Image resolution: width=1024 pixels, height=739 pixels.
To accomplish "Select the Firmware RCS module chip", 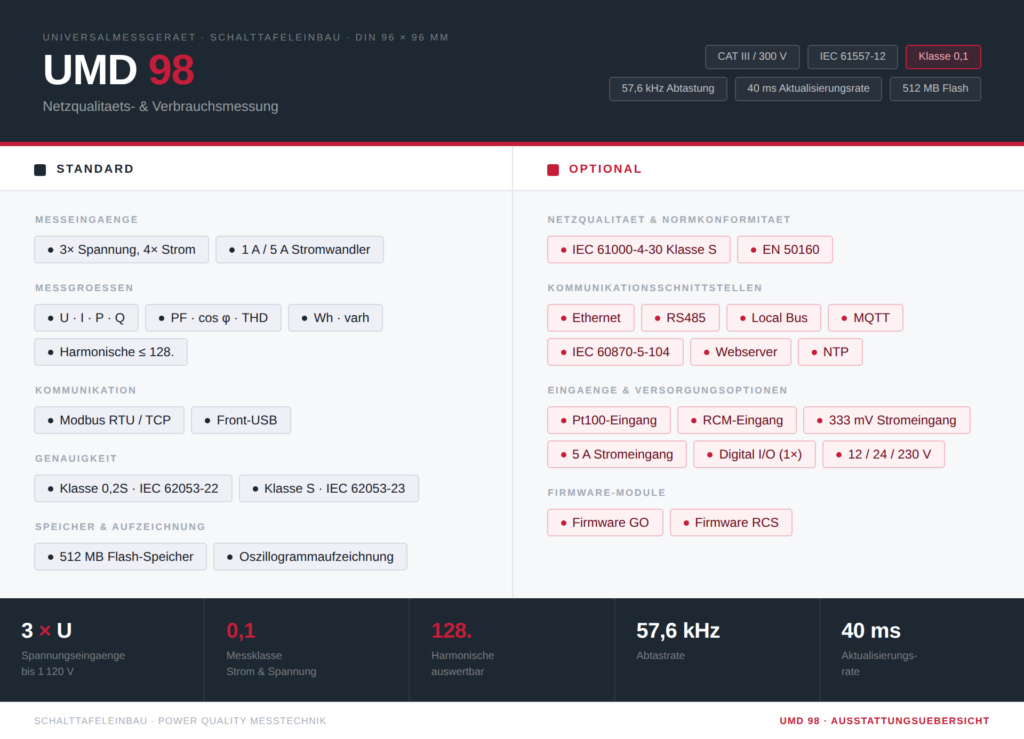I will coord(730,522).
